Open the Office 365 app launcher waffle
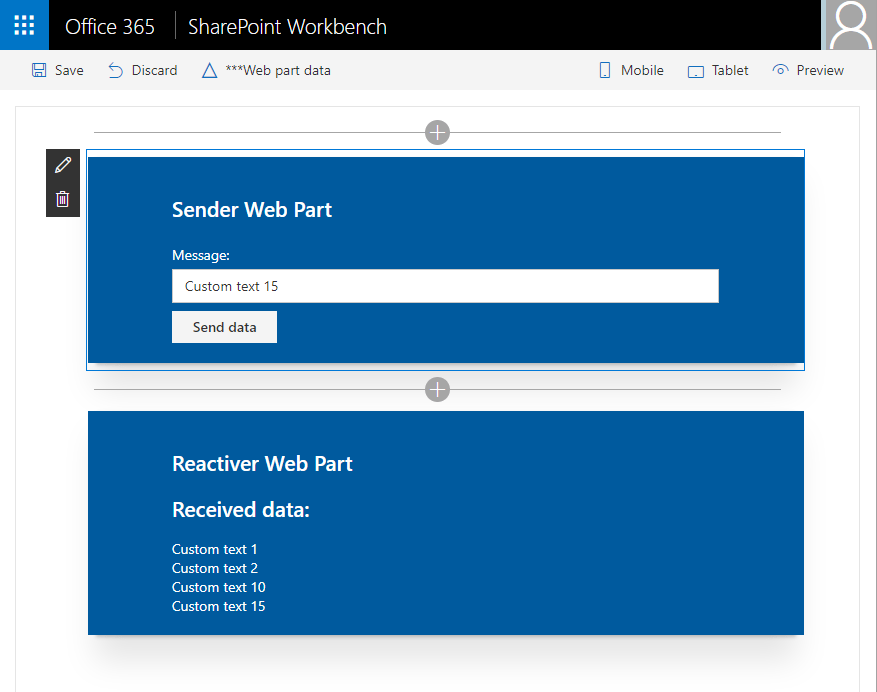This screenshot has width=877, height=692. coord(24,25)
